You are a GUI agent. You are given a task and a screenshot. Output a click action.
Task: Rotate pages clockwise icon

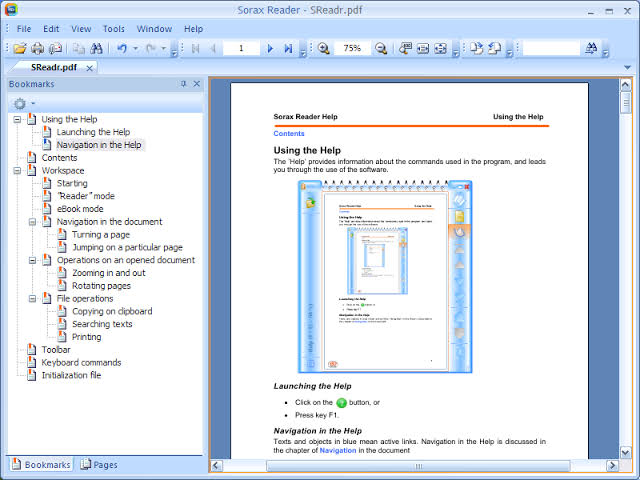coord(476,49)
